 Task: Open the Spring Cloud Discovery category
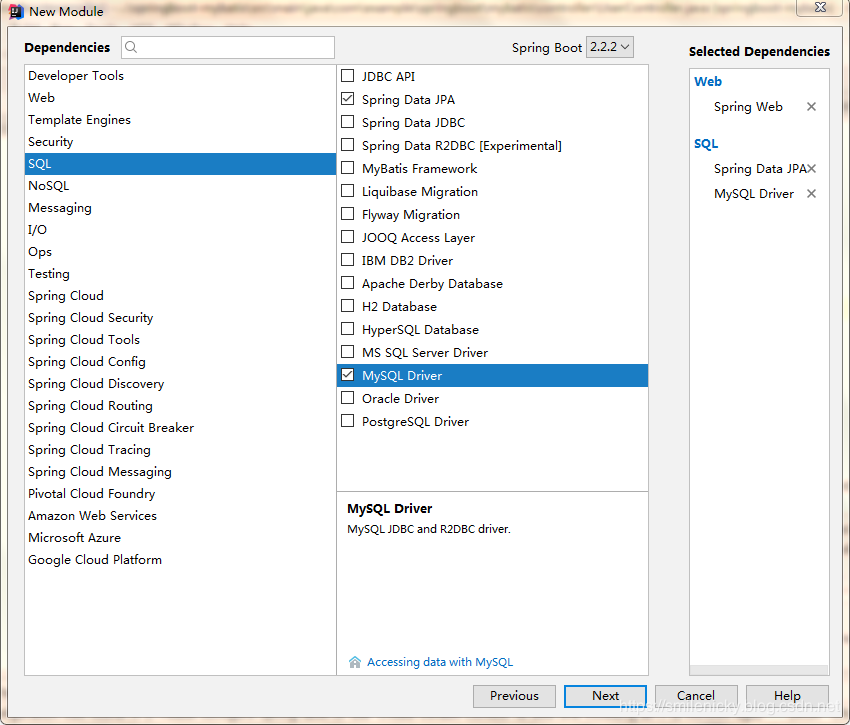180,384
